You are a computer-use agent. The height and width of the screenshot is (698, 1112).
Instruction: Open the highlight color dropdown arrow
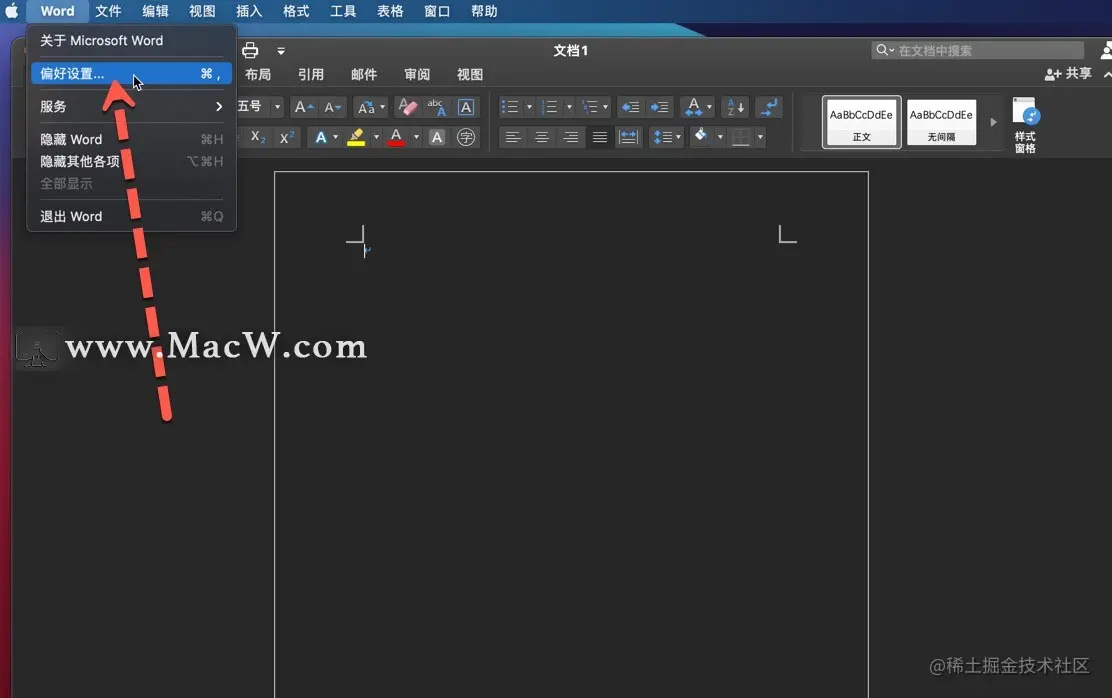point(376,137)
